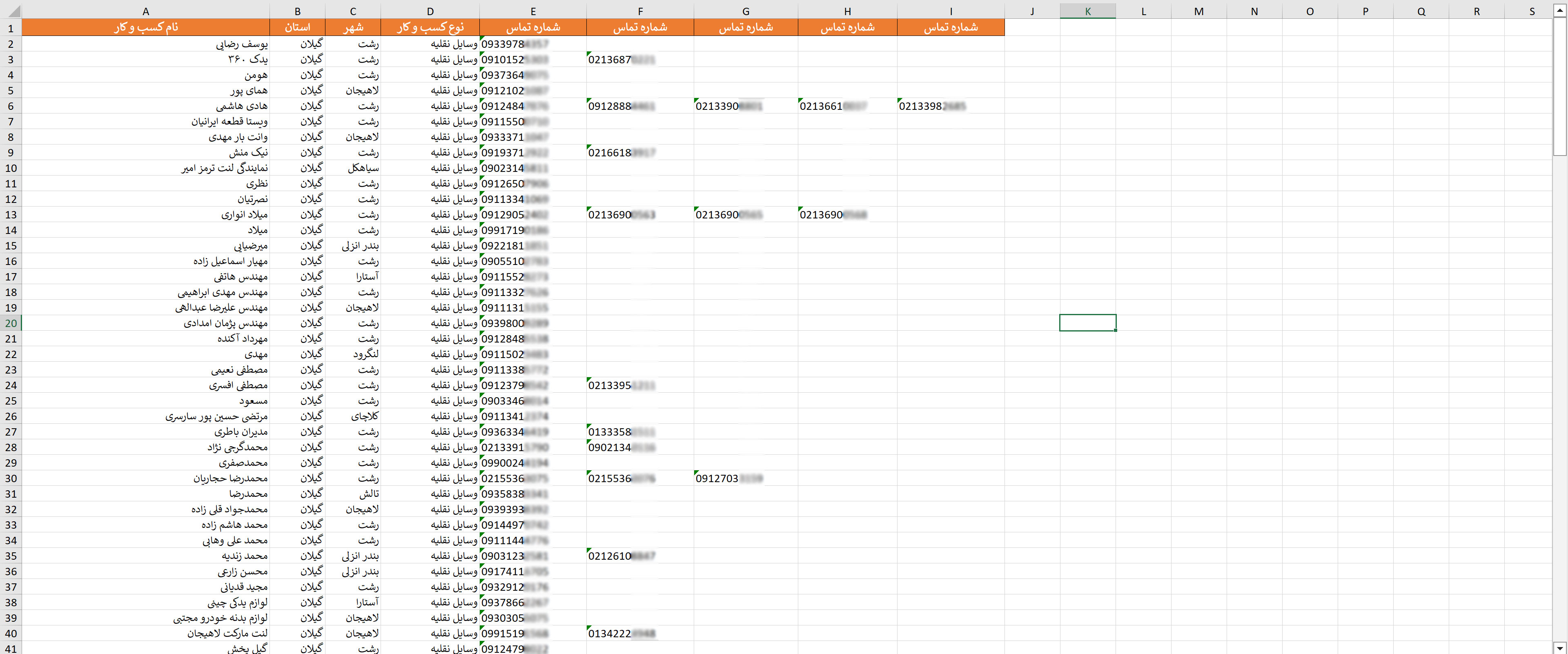Image resolution: width=1568 pixels, height=654 pixels.
Task: Select phone cell starting 0213398 in row 6
Action: tap(951, 106)
